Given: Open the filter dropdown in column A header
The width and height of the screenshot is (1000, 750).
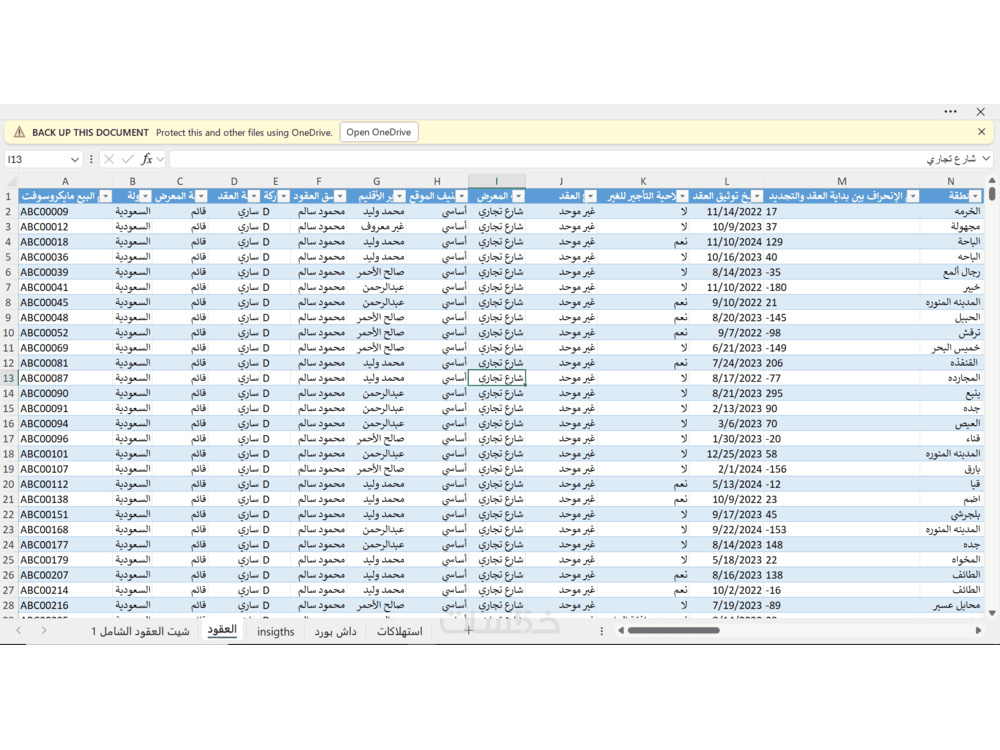Looking at the screenshot, I should 106,196.
